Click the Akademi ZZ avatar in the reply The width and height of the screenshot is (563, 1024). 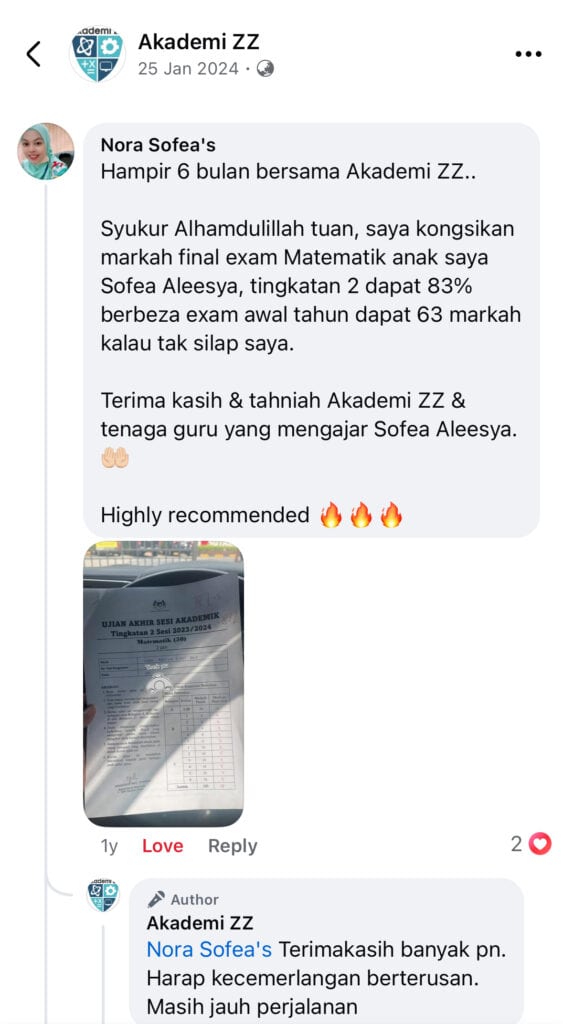pos(103,895)
